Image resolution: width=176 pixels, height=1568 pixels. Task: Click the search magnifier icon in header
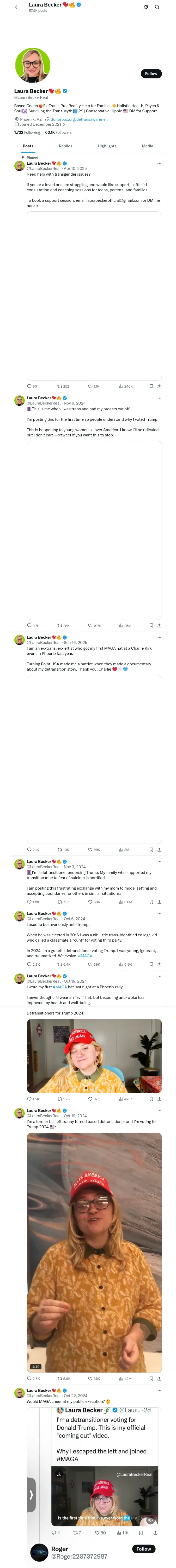click(x=157, y=7)
